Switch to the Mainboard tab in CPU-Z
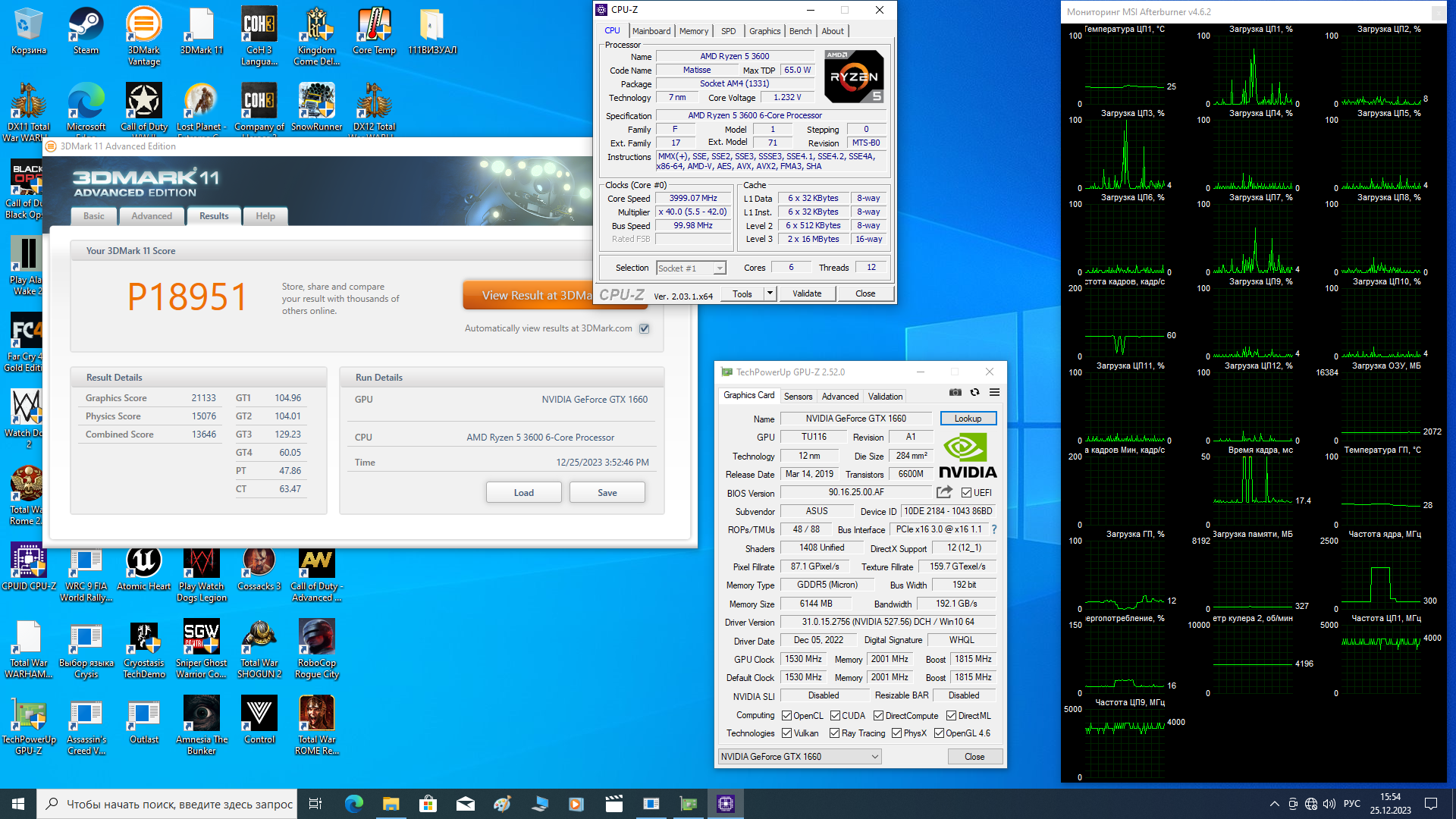Viewport: 1456px width, 819px height. [x=651, y=31]
